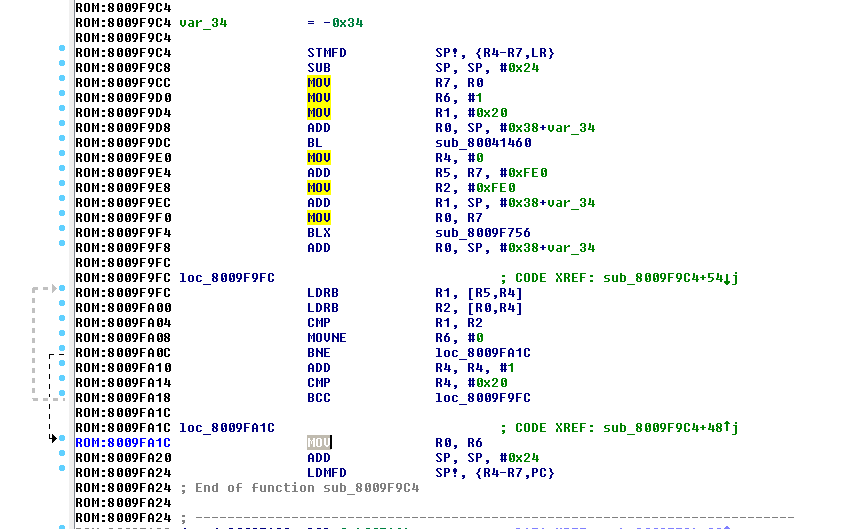Click operand 'R6, #0' of MOVNE
The width and height of the screenshot is (847, 529).
click(459, 338)
